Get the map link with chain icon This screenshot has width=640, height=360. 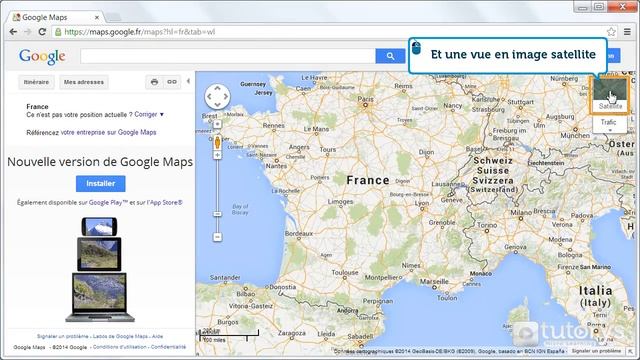[172, 82]
